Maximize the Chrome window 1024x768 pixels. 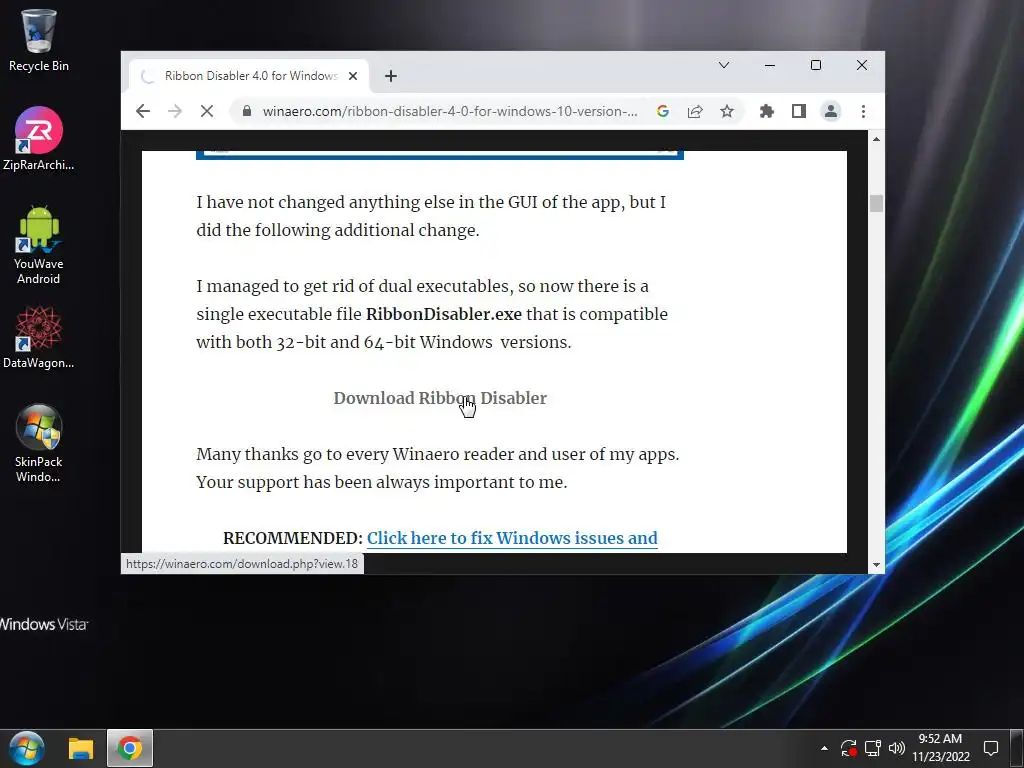[x=816, y=65]
